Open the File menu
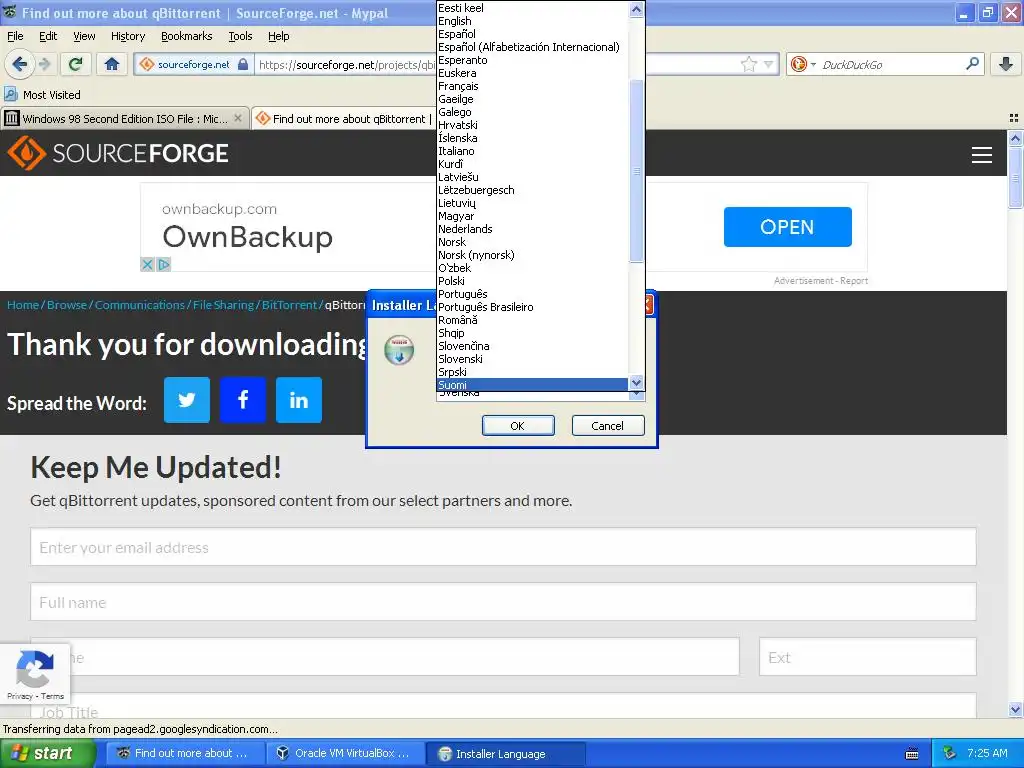Viewport: 1024px width, 768px height. click(15, 36)
